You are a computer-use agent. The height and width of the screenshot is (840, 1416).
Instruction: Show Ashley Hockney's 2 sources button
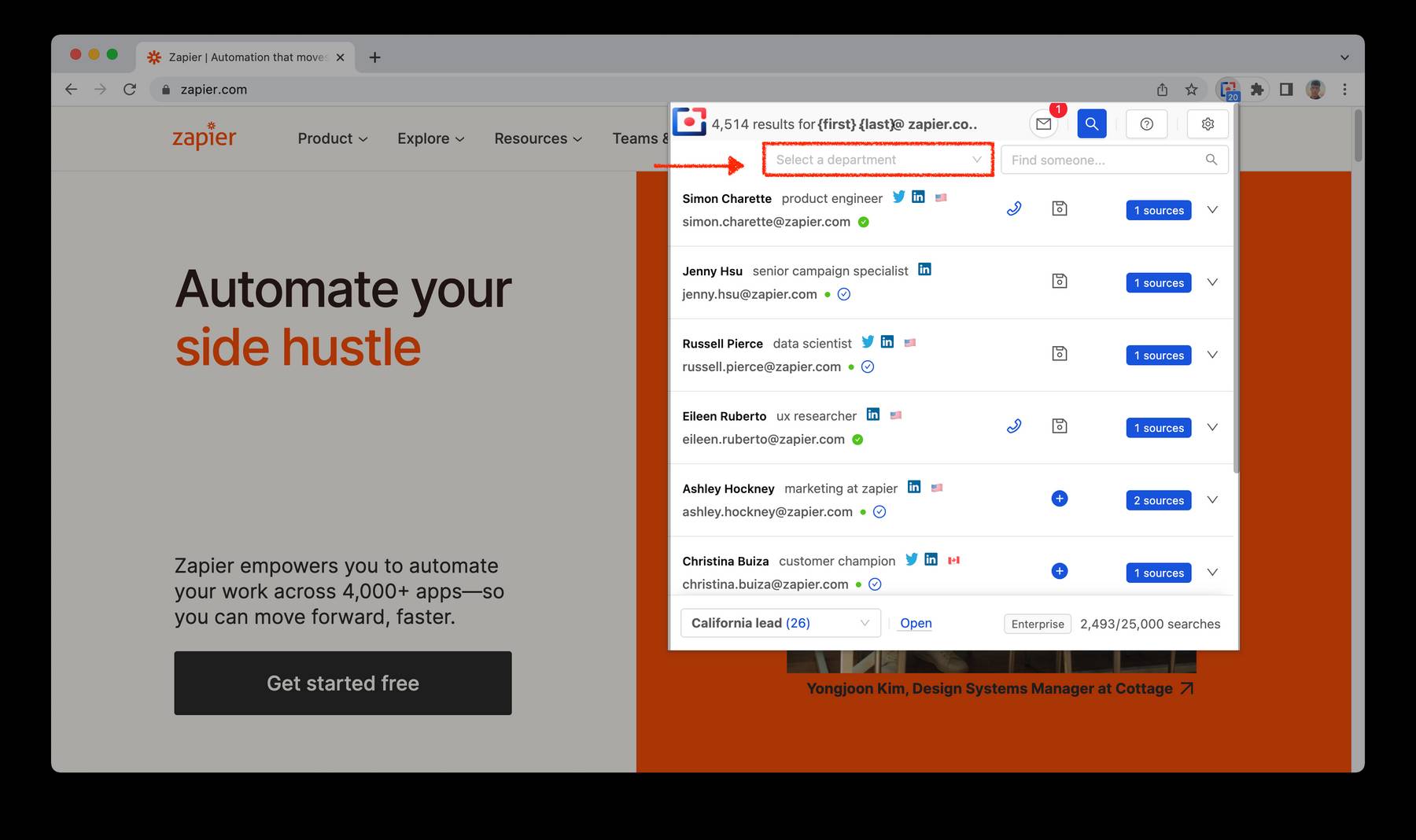coord(1159,500)
